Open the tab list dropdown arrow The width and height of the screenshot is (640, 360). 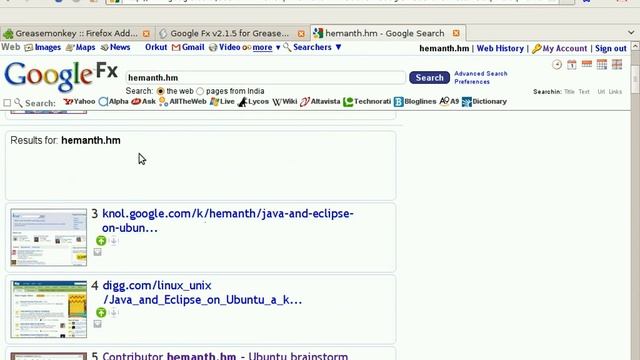pyautogui.click(x=631, y=32)
